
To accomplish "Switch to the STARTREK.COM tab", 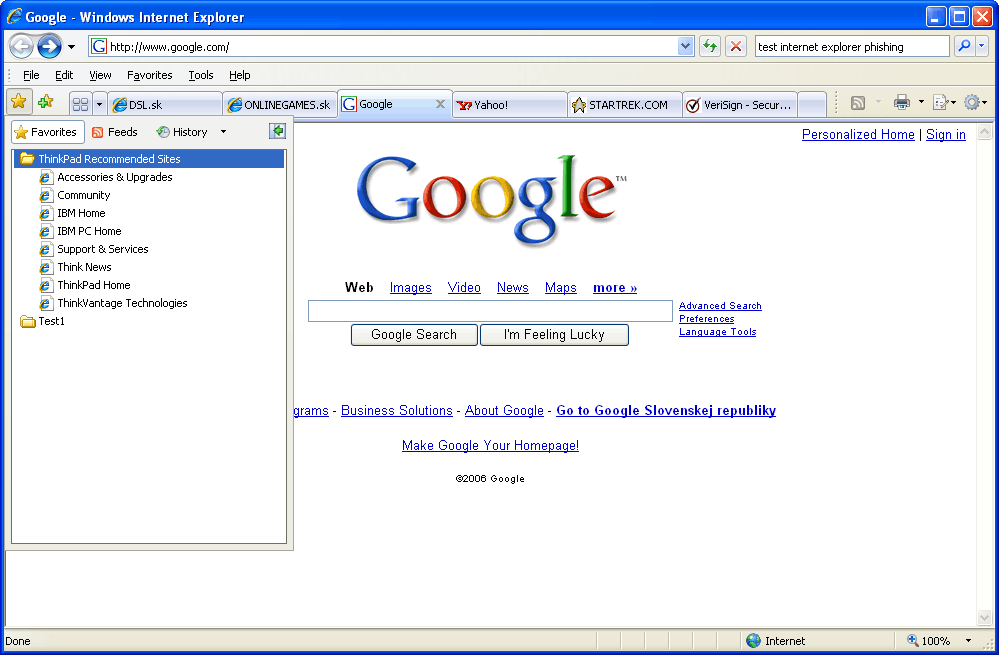I will point(625,104).
